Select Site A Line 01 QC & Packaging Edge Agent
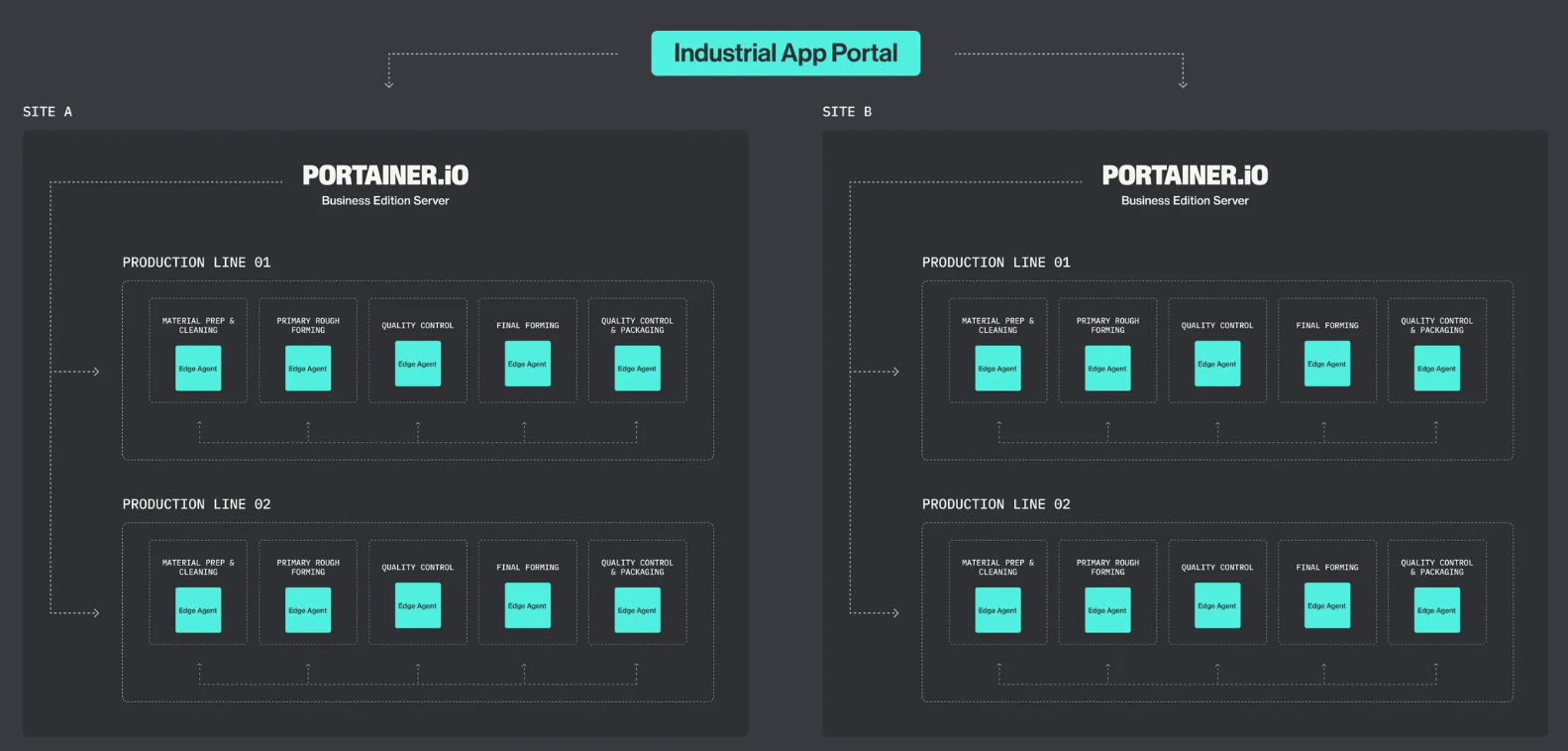Screen dimensions: 1568x751 coord(637,369)
